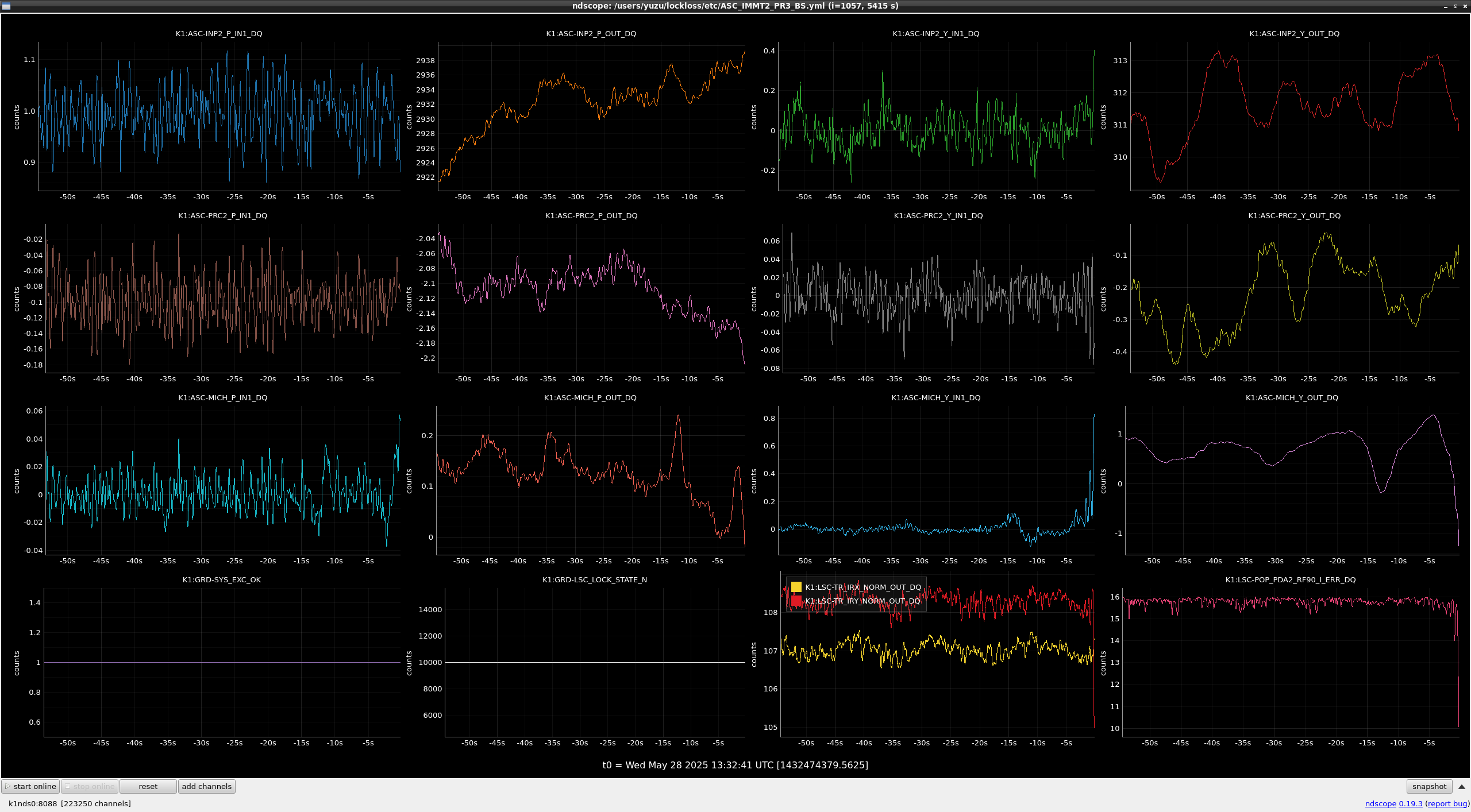The height and width of the screenshot is (812, 1471).
Task: Click plot title K1:ASC-PRC2_Y_IN1_DQ
Action: pyautogui.click(x=938, y=215)
